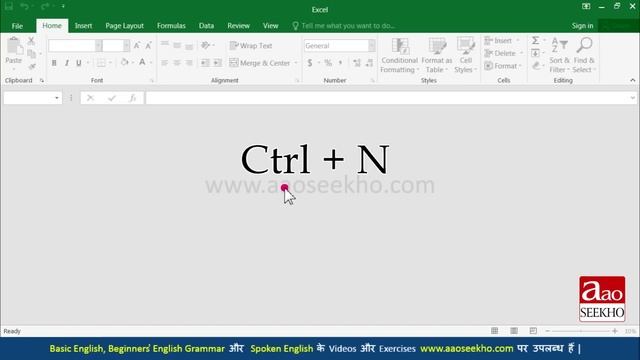Image resolution: width=640 pixels, height=360 pixels.
Task: Switch to the Data tab
Action: [206, 26]
